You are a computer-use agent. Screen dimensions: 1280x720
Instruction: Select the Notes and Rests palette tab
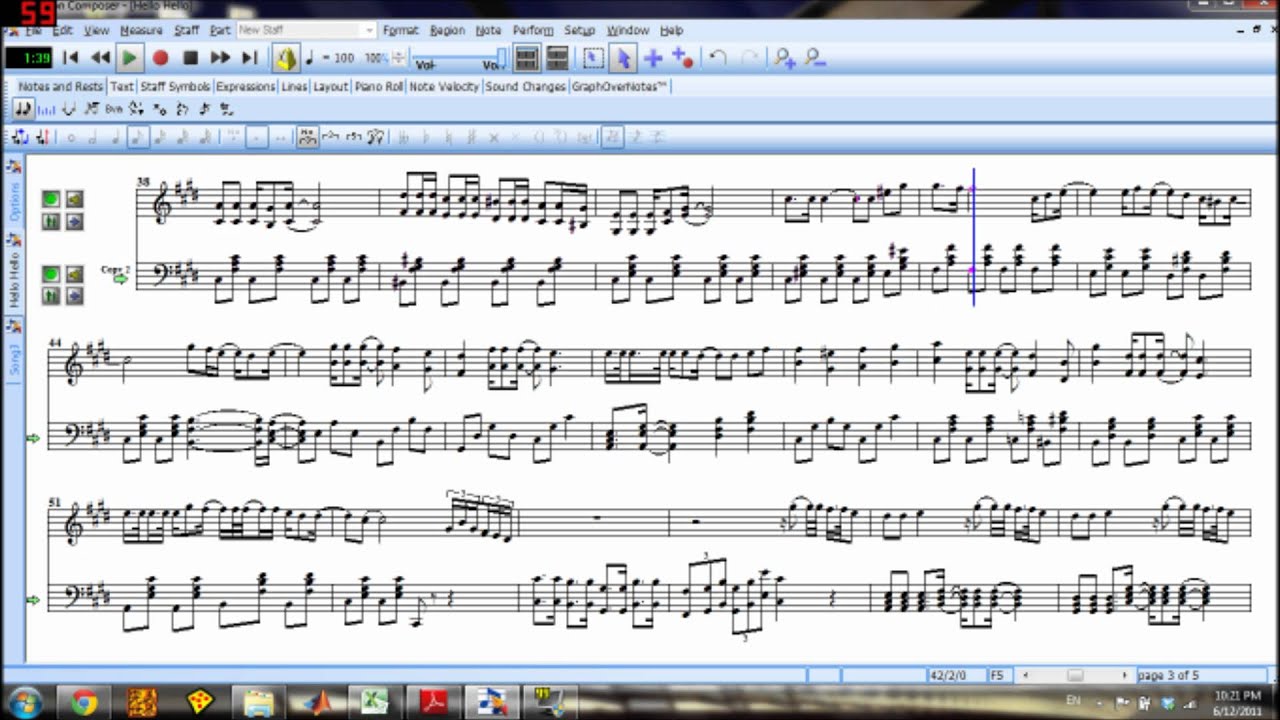coord(60,87)
